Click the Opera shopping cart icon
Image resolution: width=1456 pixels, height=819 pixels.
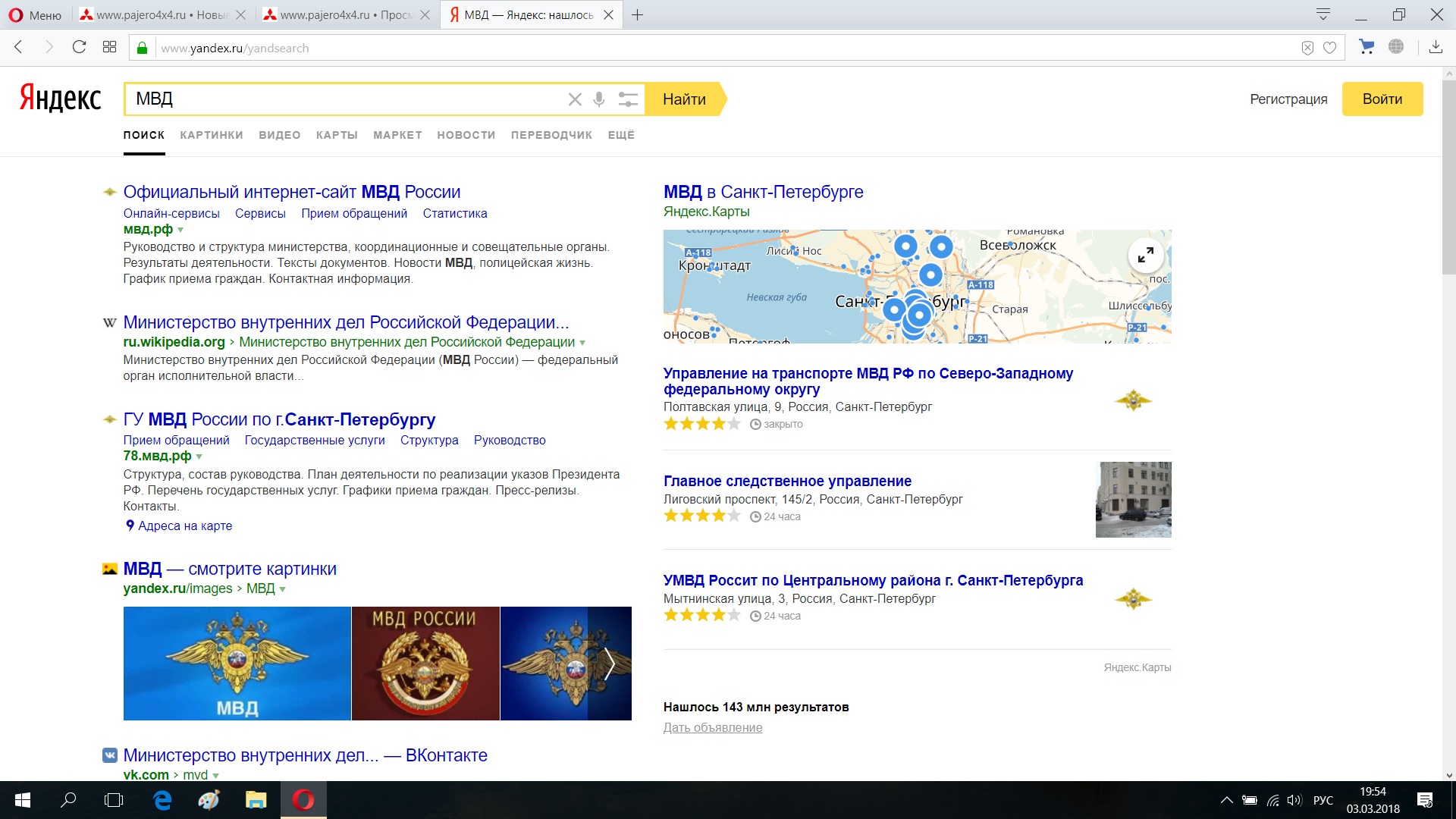[1367, 47]
